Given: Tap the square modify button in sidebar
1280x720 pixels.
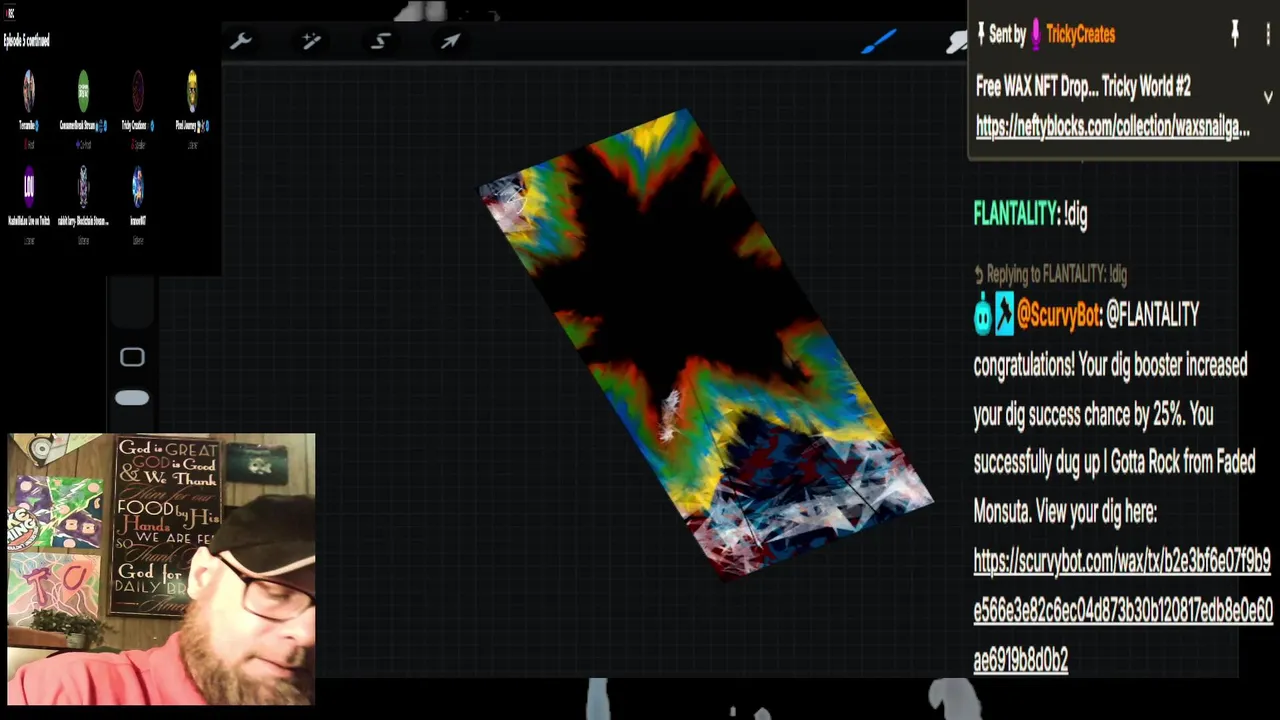Looking at the screenshot, I should pos(132,358).
